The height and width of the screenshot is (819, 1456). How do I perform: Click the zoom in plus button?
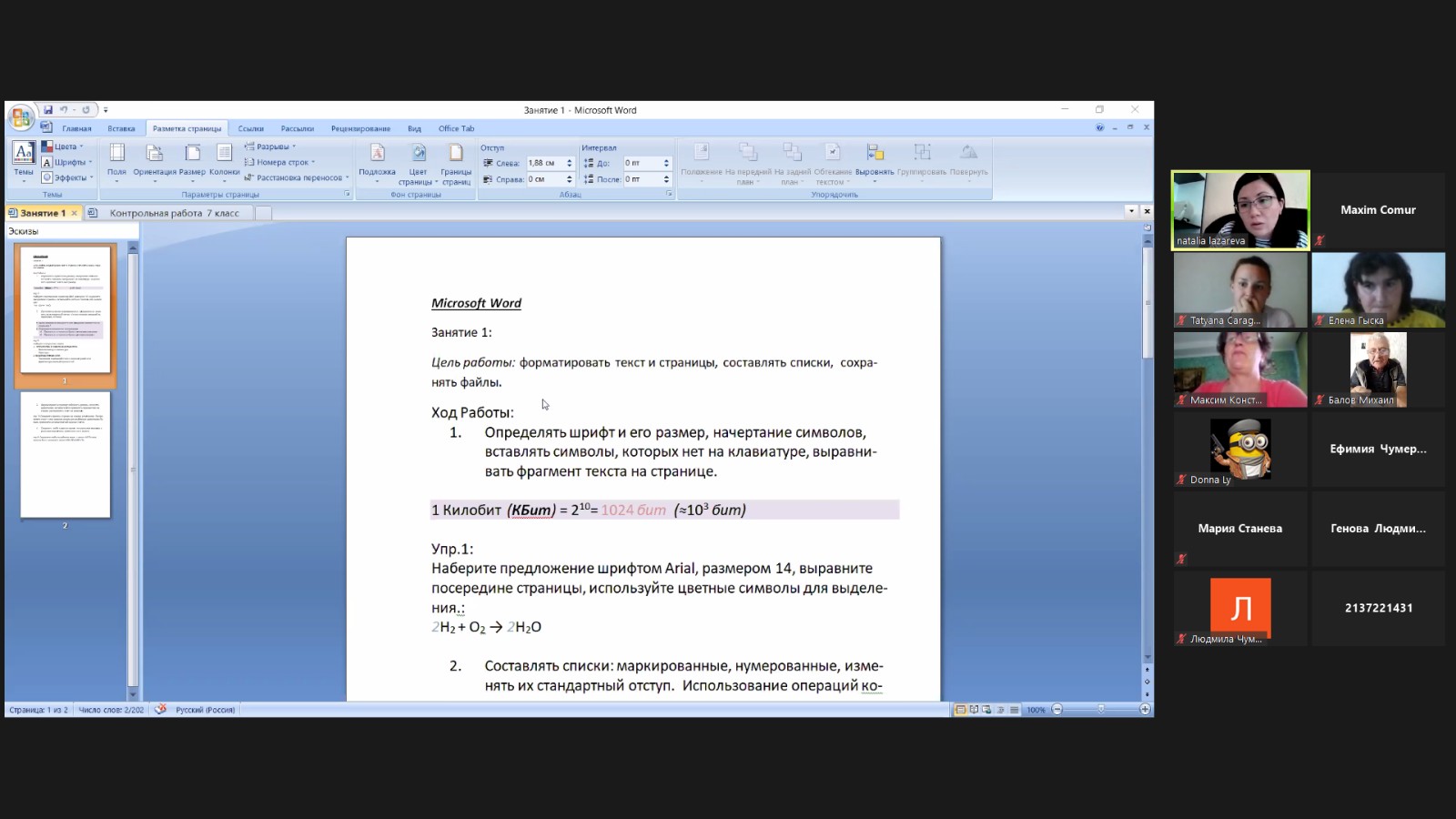(1145, 710)
